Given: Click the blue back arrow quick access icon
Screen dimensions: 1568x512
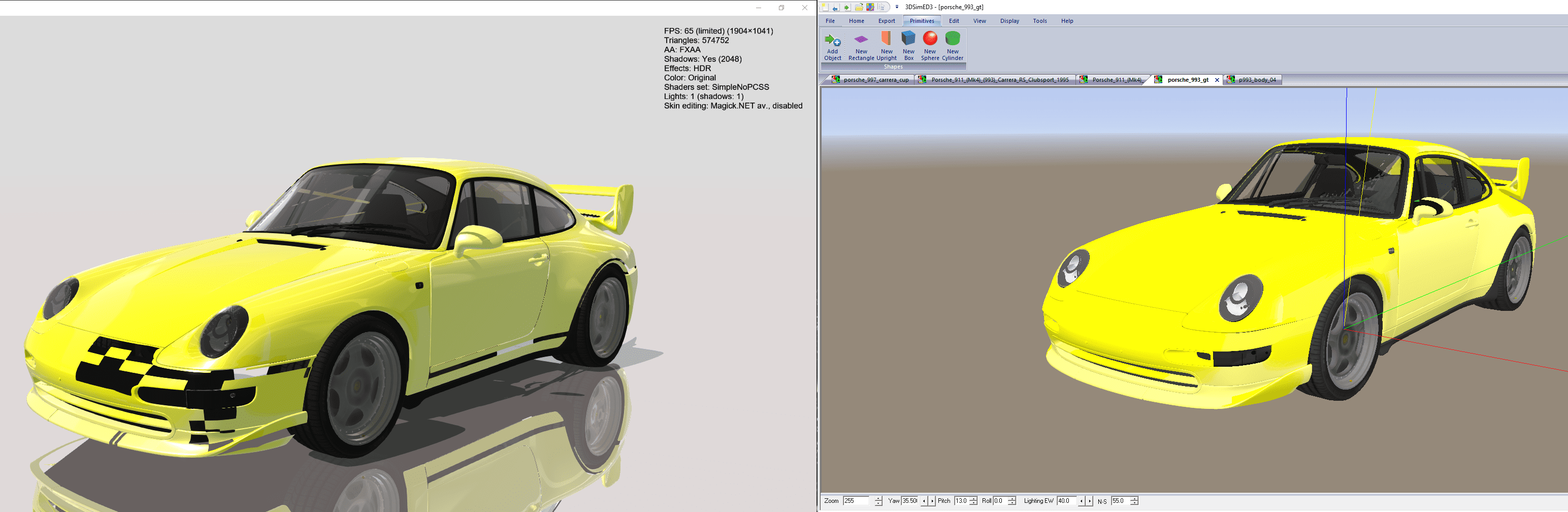Looking at the screenshot, I should (835, 7).
